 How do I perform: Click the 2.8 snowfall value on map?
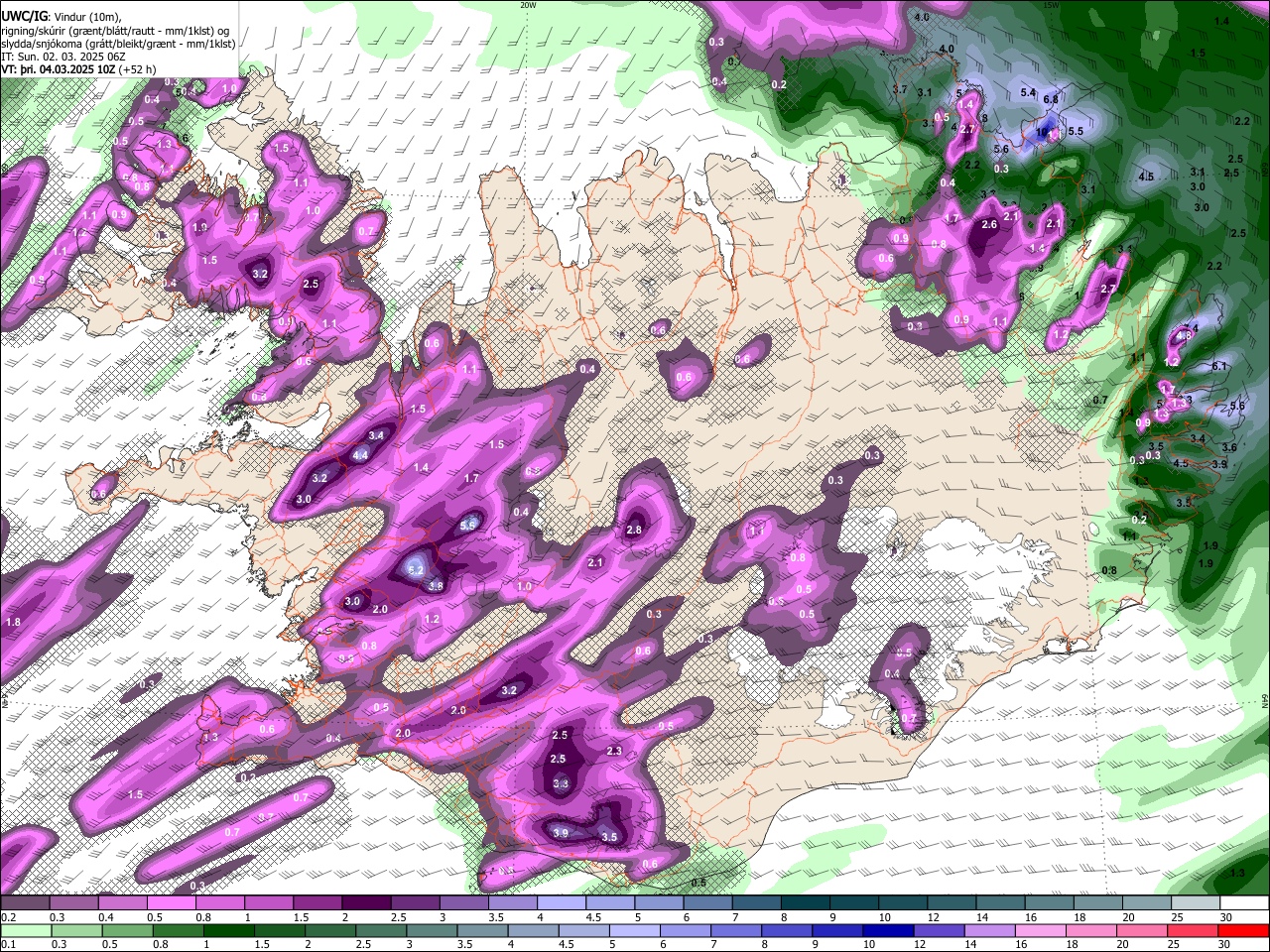pyautogui.click(x=635, y=531)
